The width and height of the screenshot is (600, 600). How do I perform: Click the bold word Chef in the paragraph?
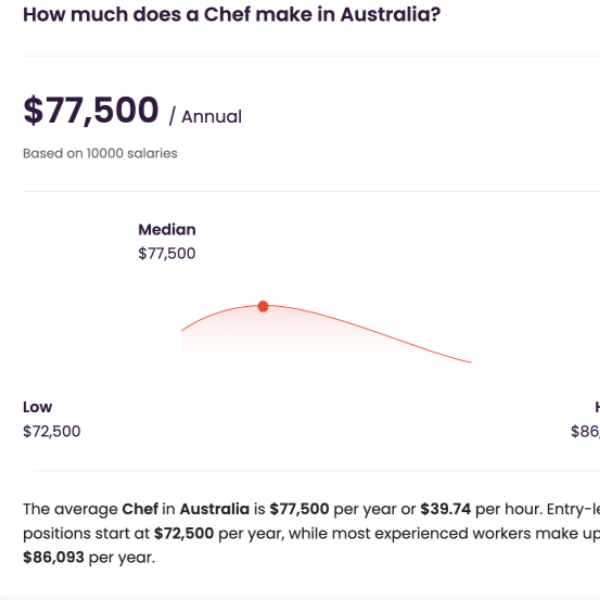tap(140, 509)
